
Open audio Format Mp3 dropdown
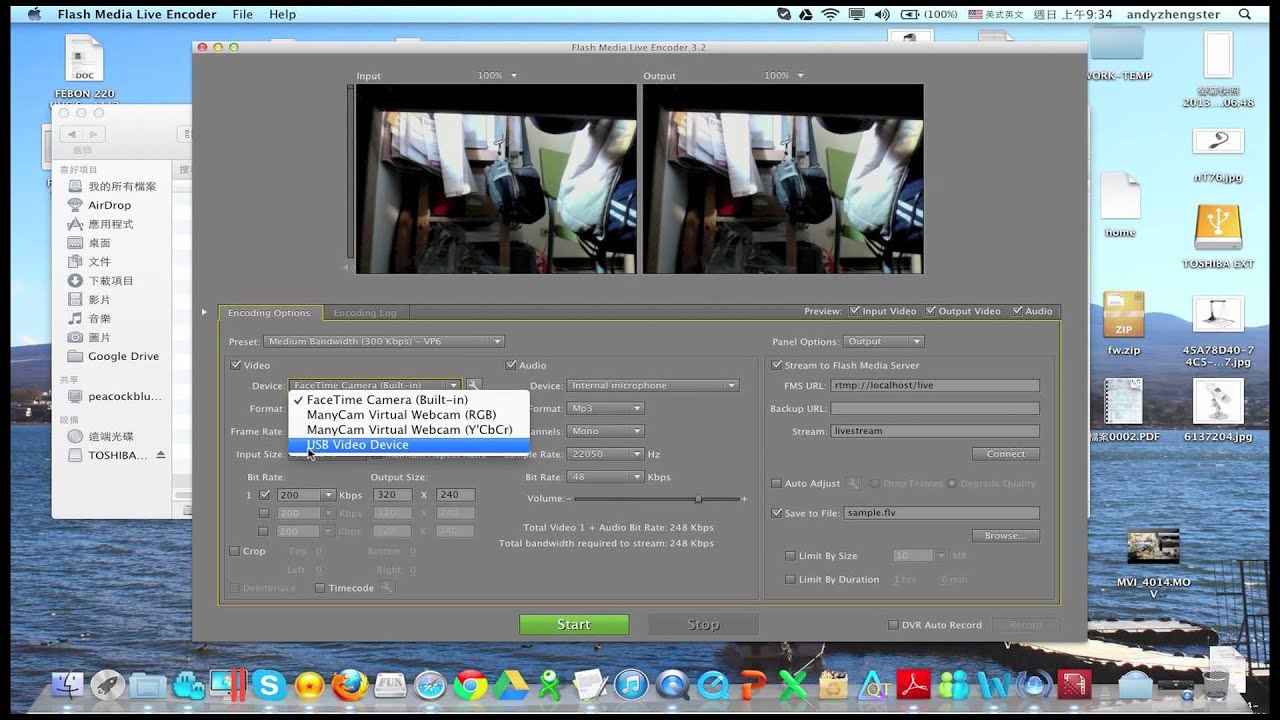(x=605, y=408)
